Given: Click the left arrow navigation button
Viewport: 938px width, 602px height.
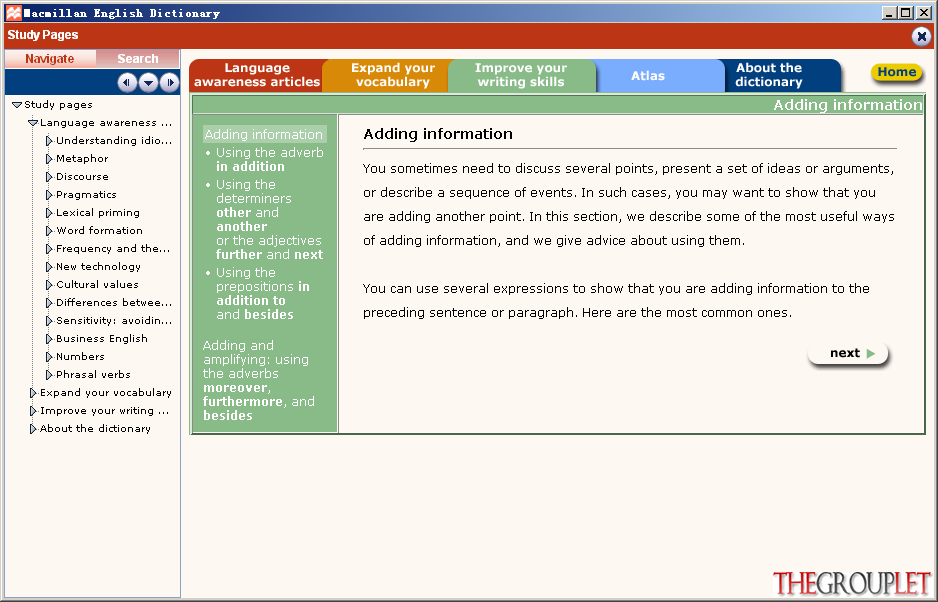Looking at the screenshot, I should [127, 82].
